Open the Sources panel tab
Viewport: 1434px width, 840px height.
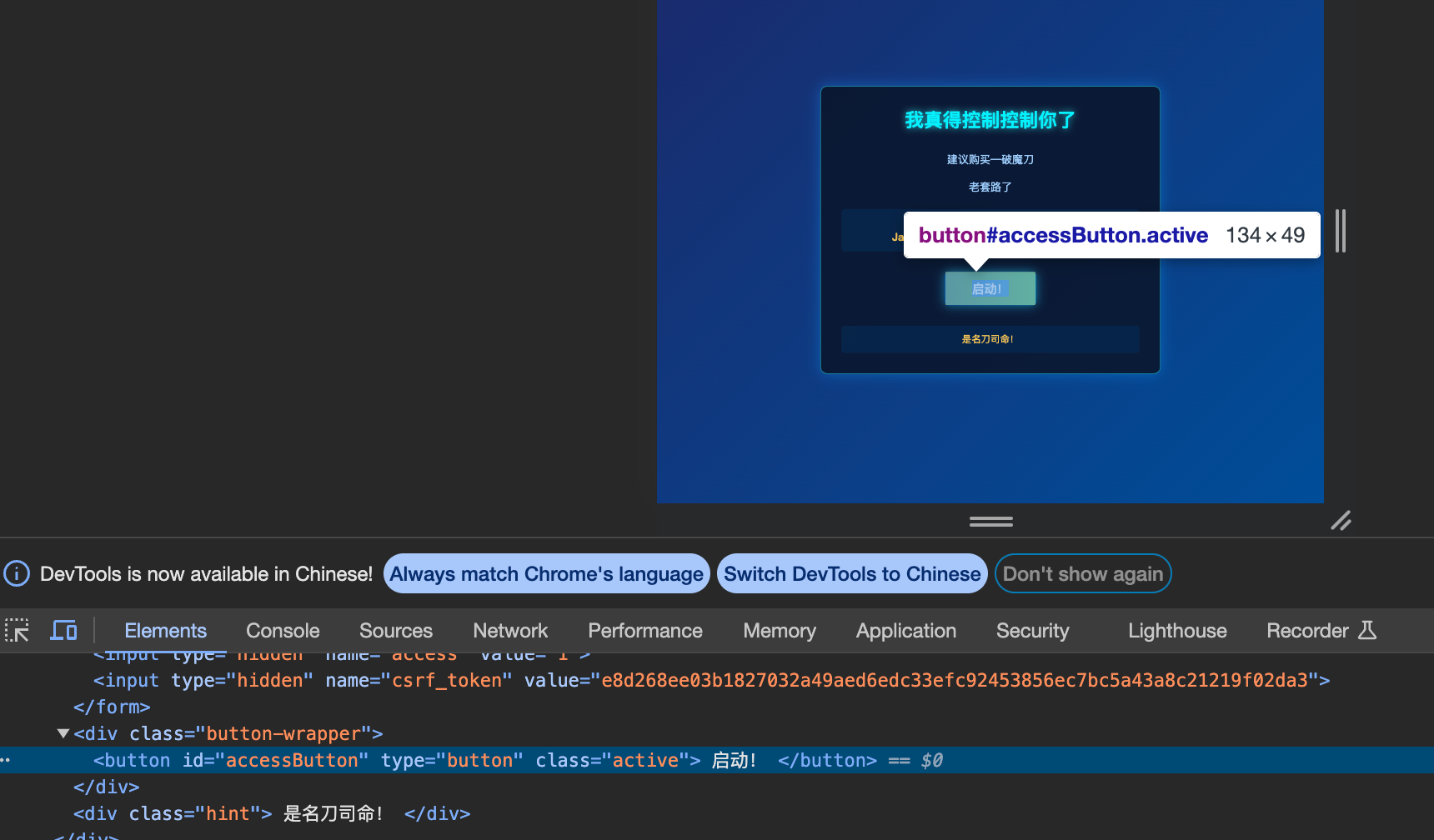click(396, 631)
